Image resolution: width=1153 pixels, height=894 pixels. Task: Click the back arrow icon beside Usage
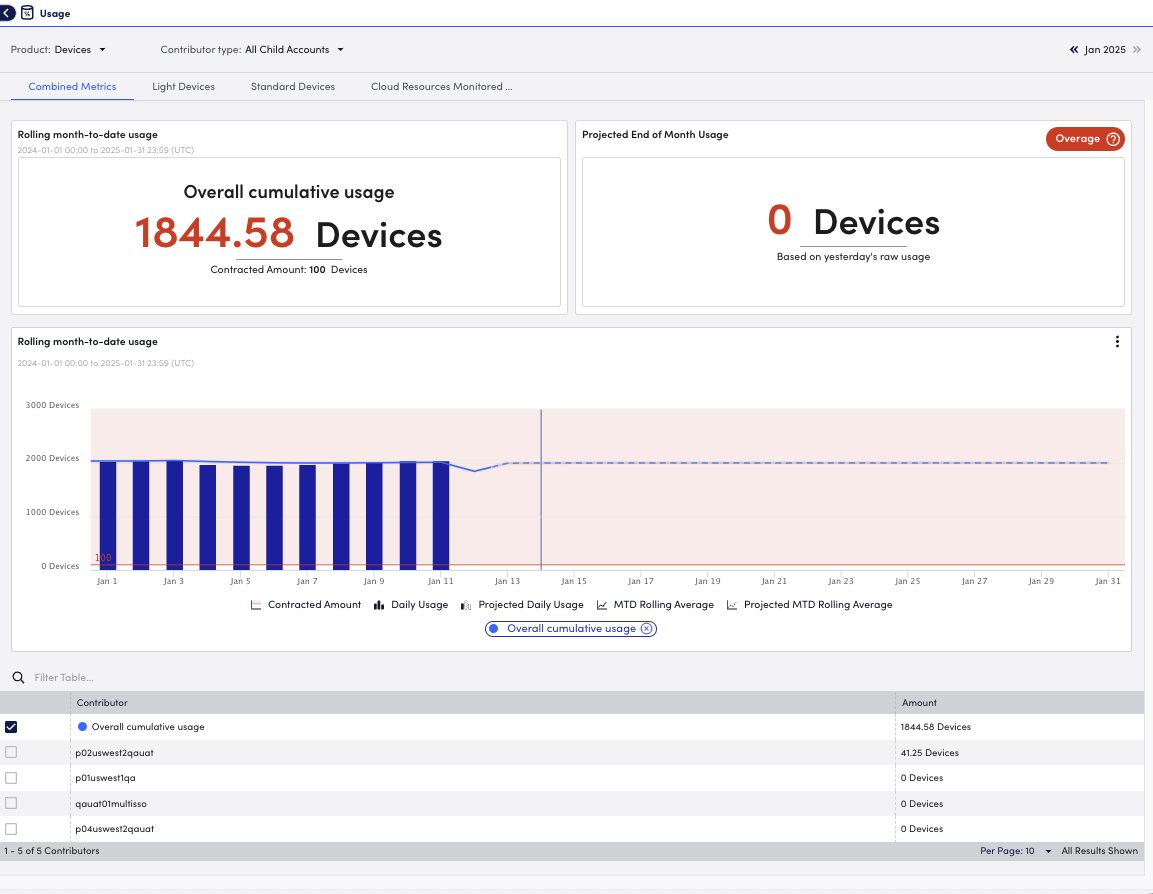coord(7,12)
